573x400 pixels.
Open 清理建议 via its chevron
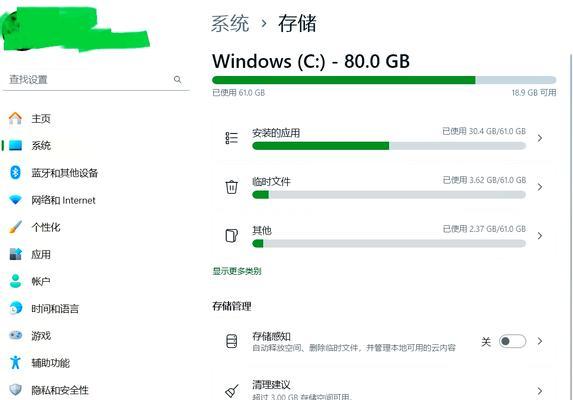point(540,391)
